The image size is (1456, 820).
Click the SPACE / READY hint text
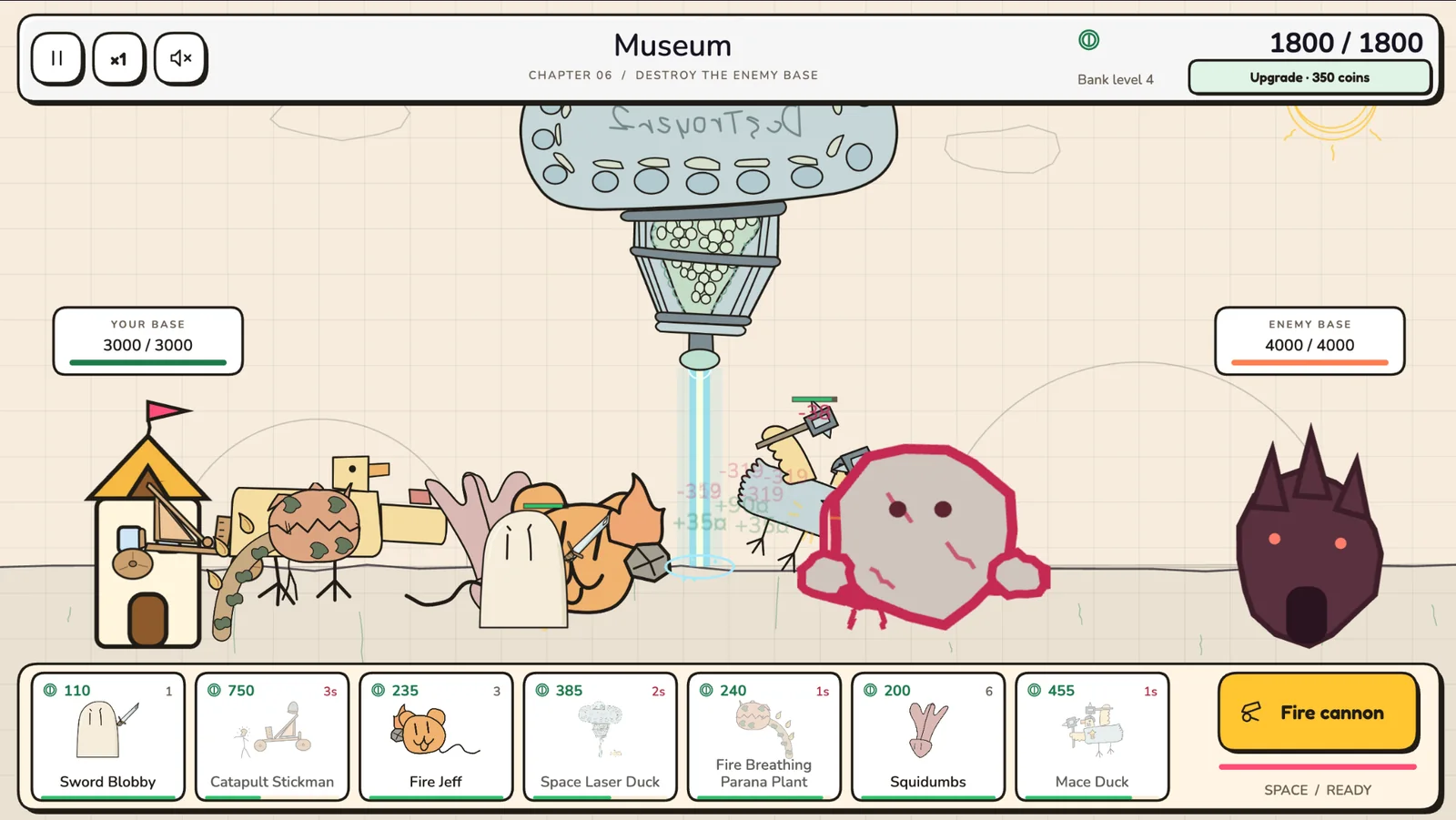pos(1318,790)
